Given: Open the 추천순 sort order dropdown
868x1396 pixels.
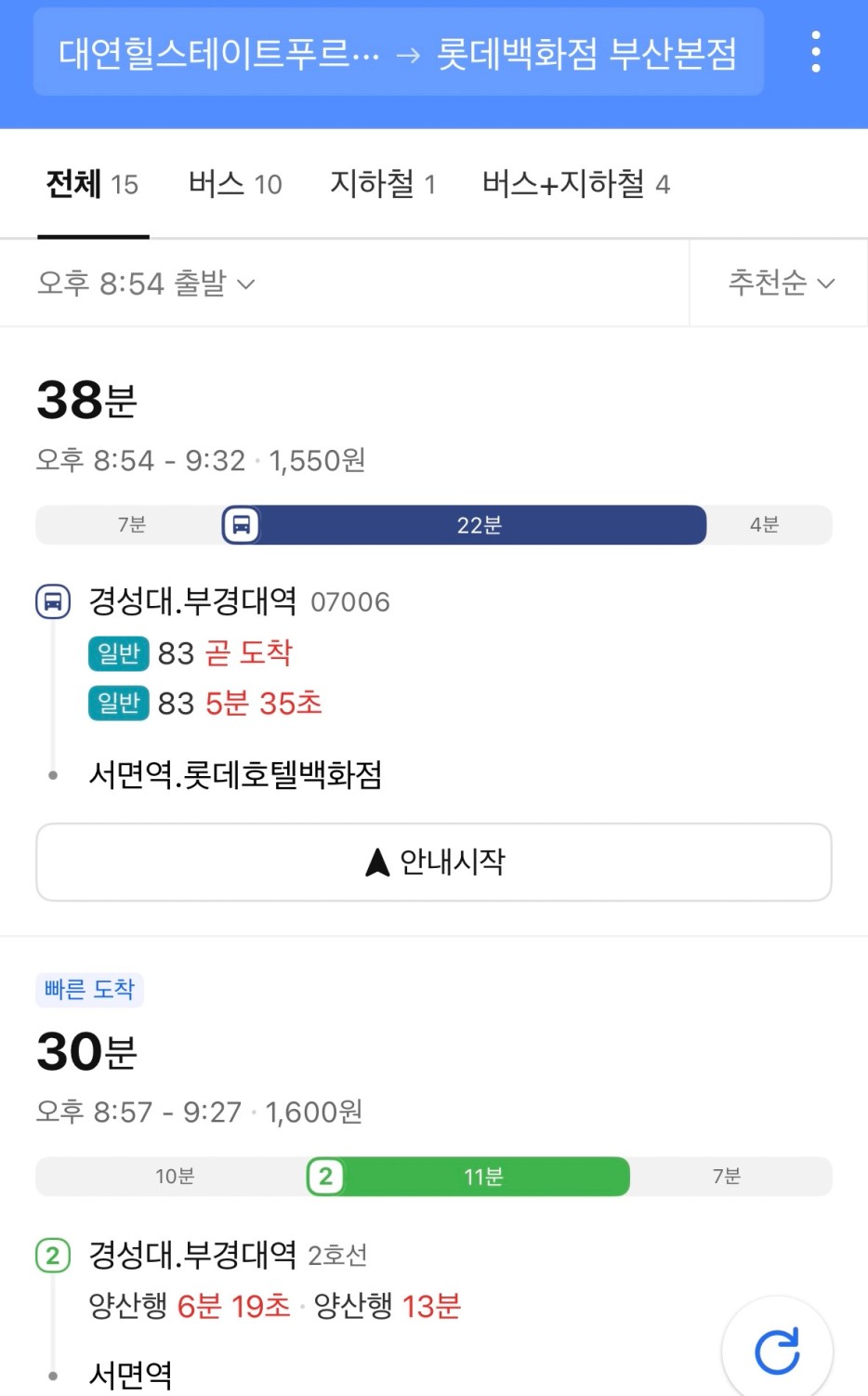Looking at the screenshot, I should pos(781,283).
